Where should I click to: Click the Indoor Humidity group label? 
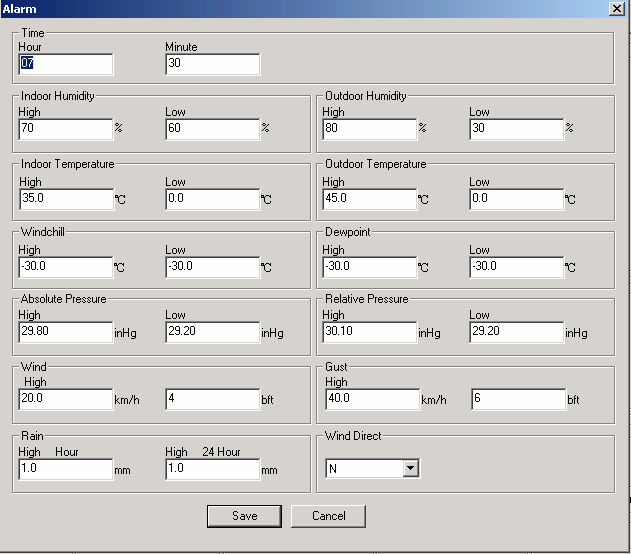[x=58, y=96]
